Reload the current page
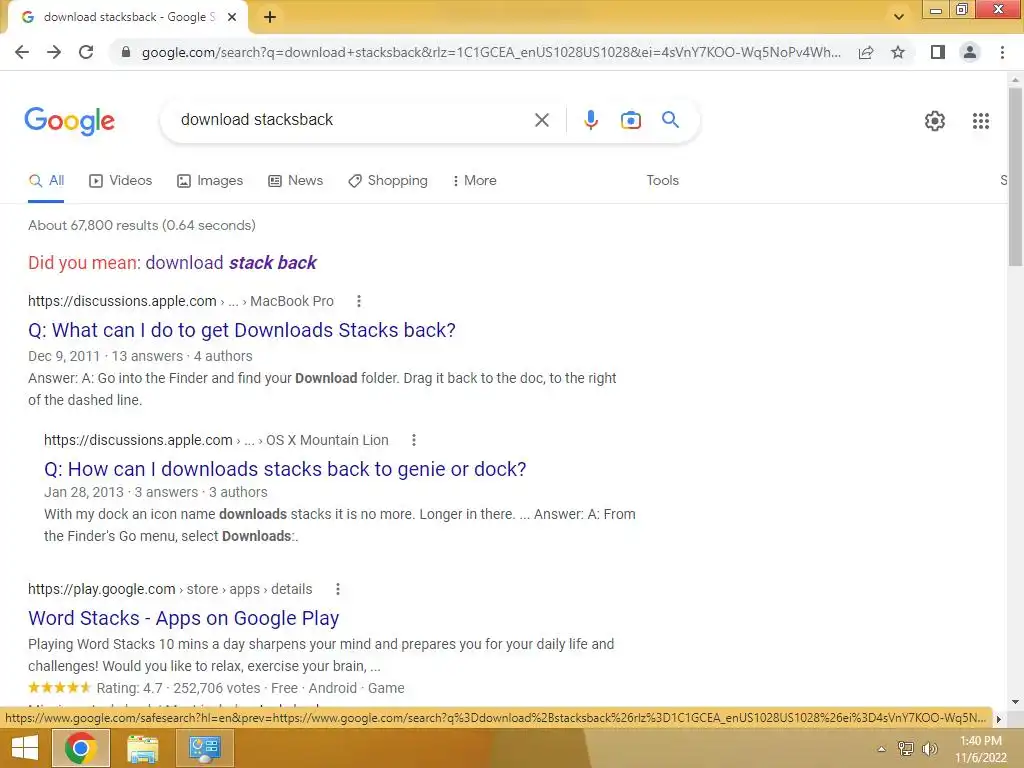The image size is (1024, 768). [86, 52]
